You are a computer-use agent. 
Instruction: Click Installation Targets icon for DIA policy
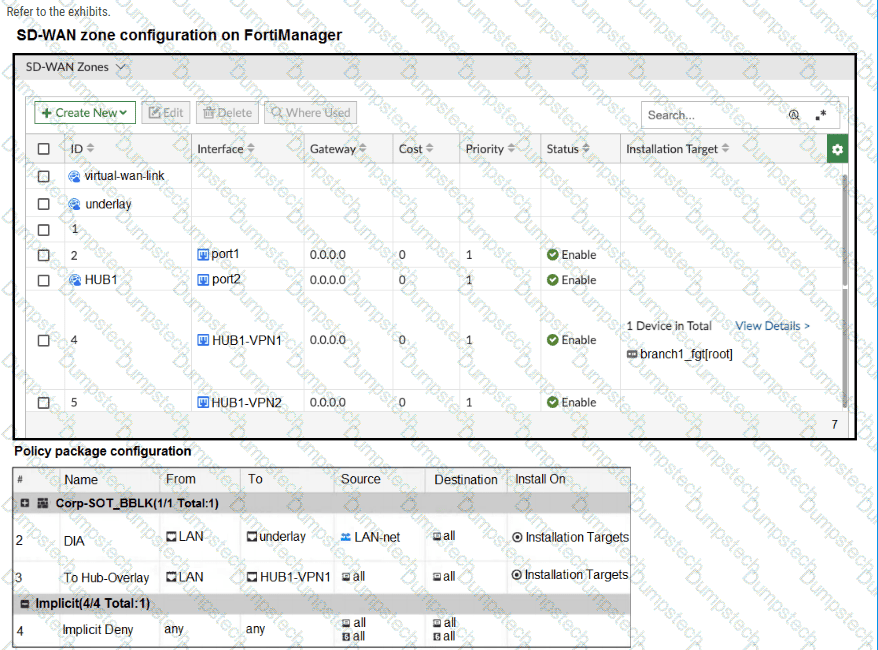(517, 537)
